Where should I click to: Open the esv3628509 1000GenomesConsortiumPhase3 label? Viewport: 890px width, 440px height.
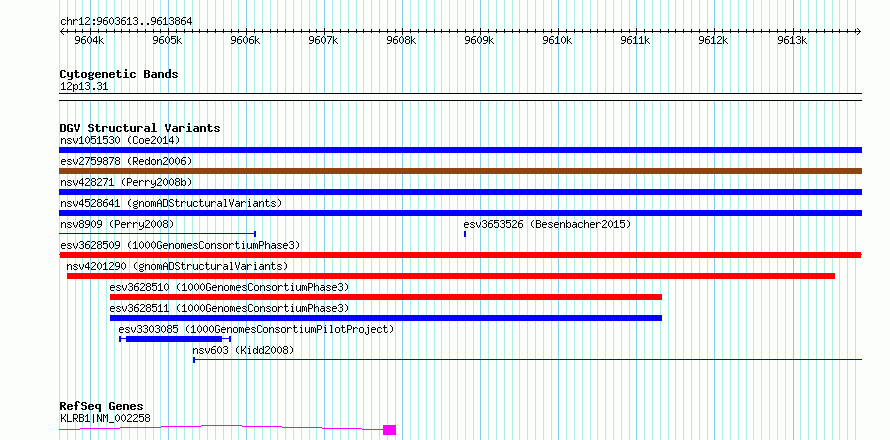180,245
